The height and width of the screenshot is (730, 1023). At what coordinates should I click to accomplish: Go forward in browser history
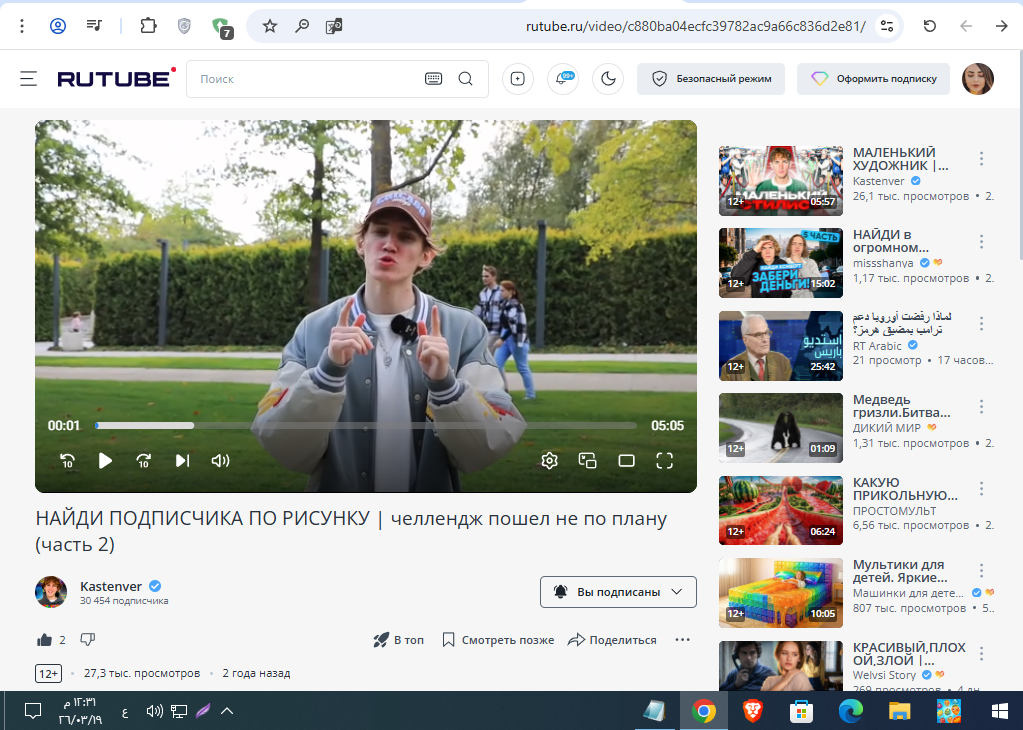(1001, 26)
